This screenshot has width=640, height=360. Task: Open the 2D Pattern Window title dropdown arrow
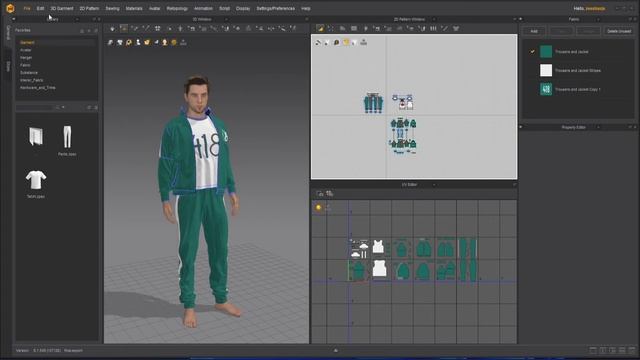tap(434, 19)
